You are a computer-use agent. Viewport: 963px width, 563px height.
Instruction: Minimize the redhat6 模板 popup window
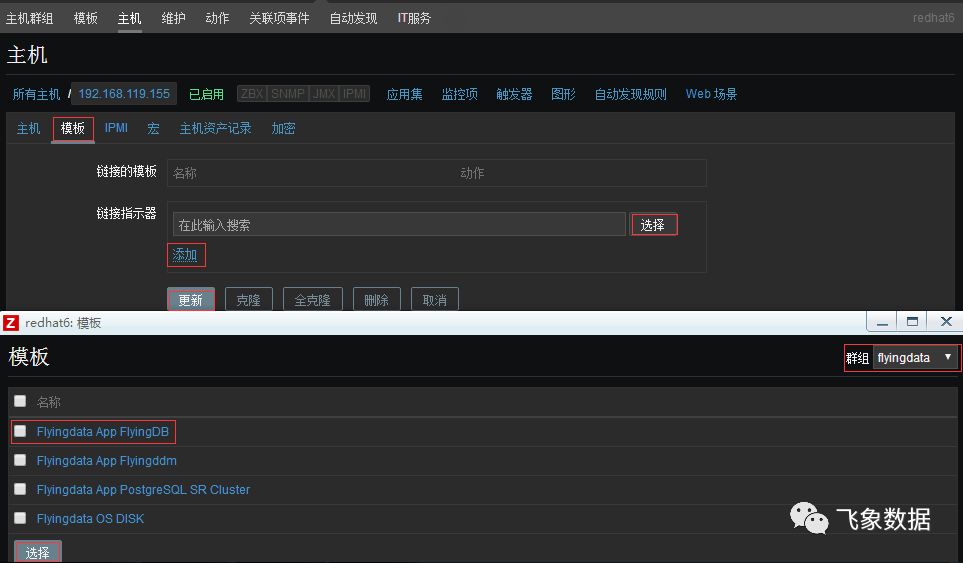tap(882, 322)
